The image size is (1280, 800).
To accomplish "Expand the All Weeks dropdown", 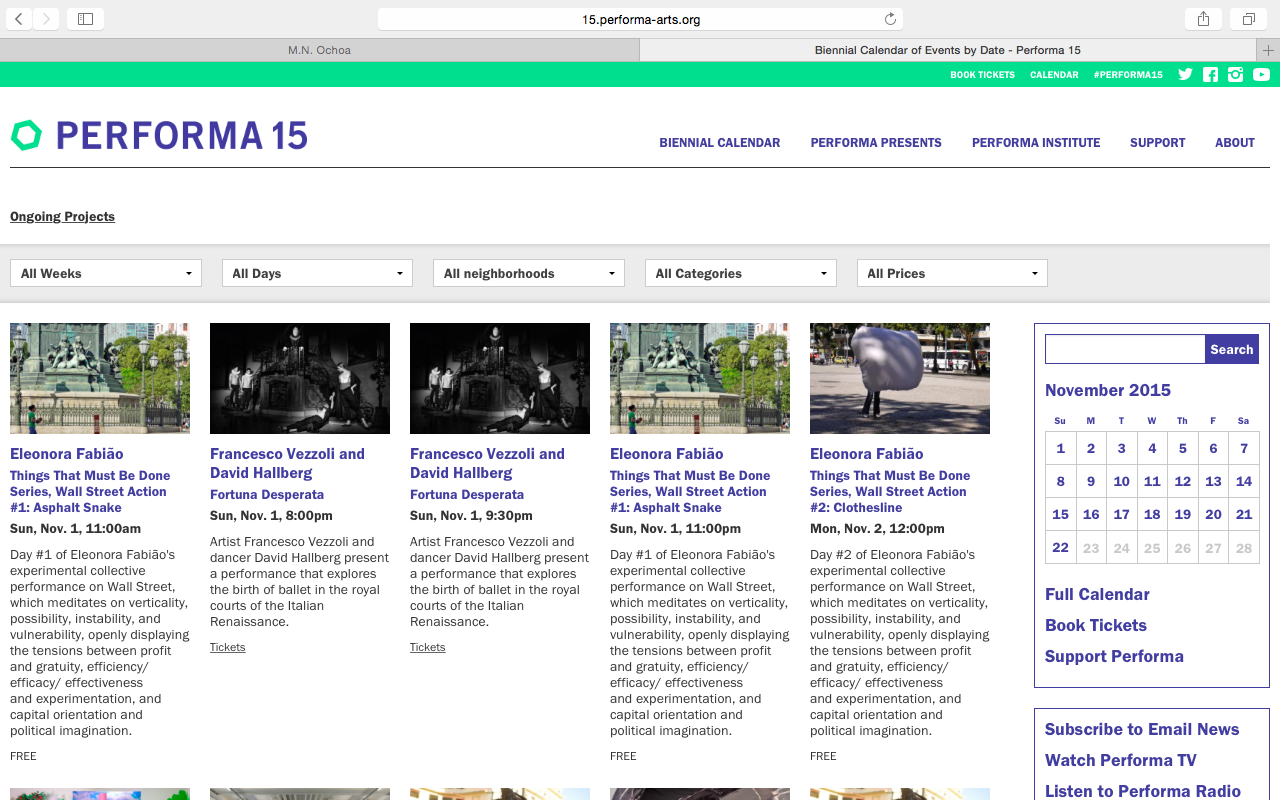I will [106, 273].
